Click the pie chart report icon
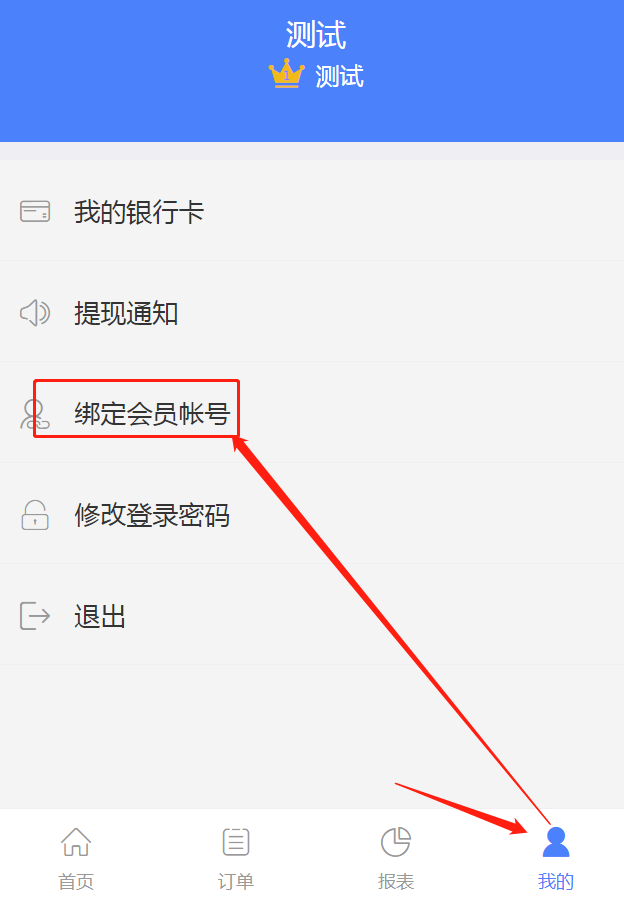This screenshot has height=902, width=624. coord(396,842)
